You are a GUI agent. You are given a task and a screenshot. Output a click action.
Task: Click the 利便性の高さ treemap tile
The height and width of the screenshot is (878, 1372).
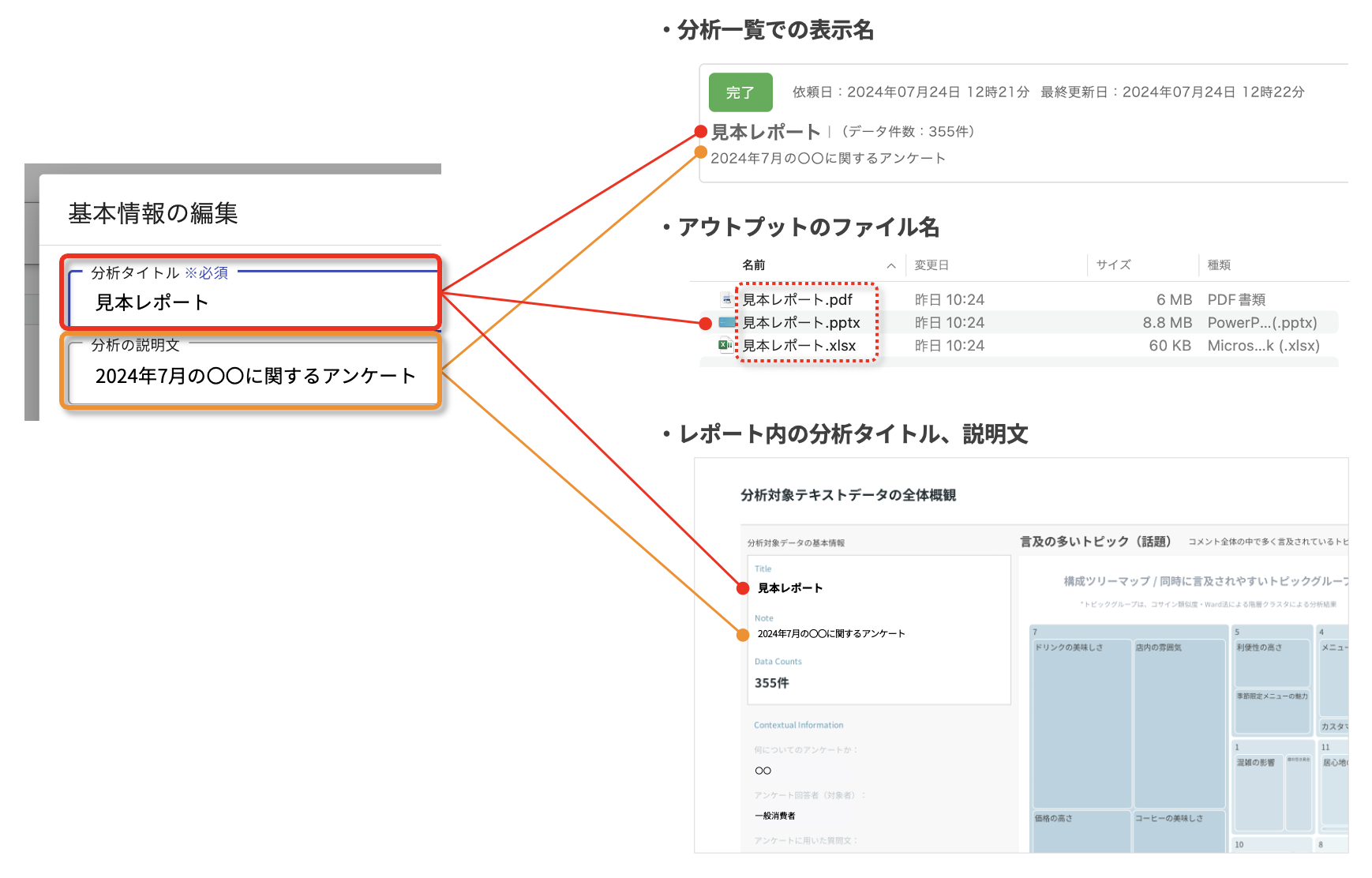coord(1271,663)
